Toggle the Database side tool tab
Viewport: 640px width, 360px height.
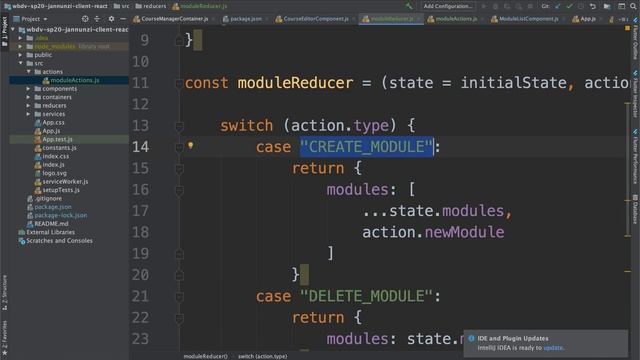635,209
